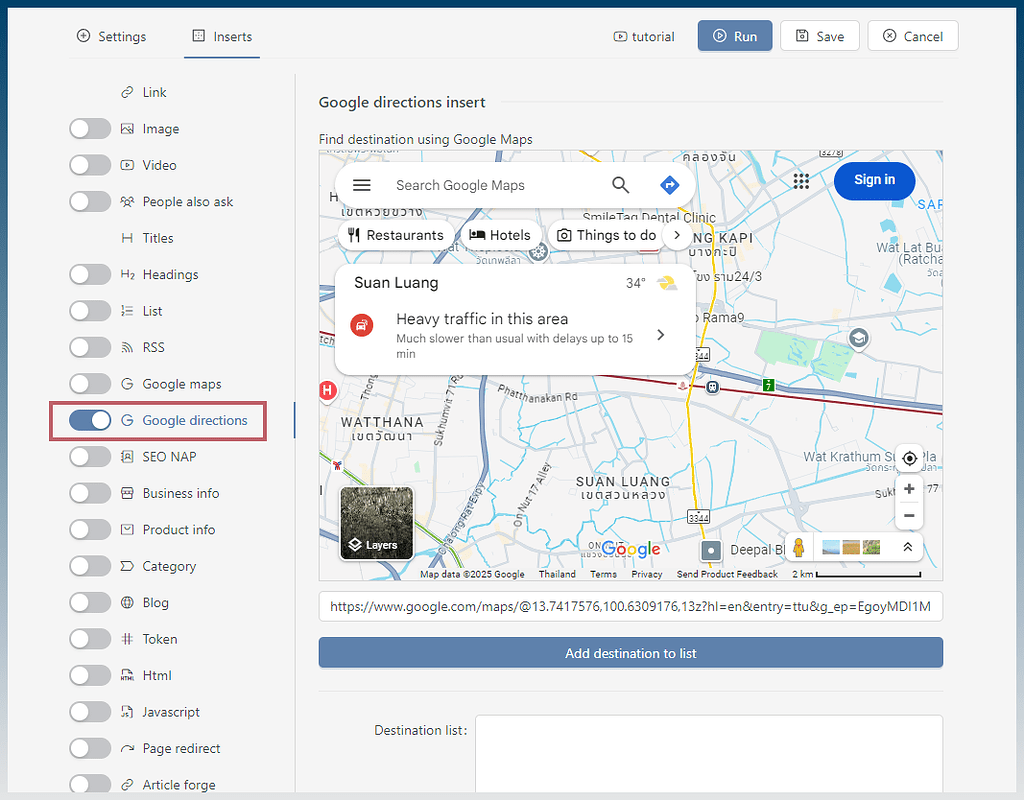
Task: Disable the Google directions toggle
Action: click(90, 420)
